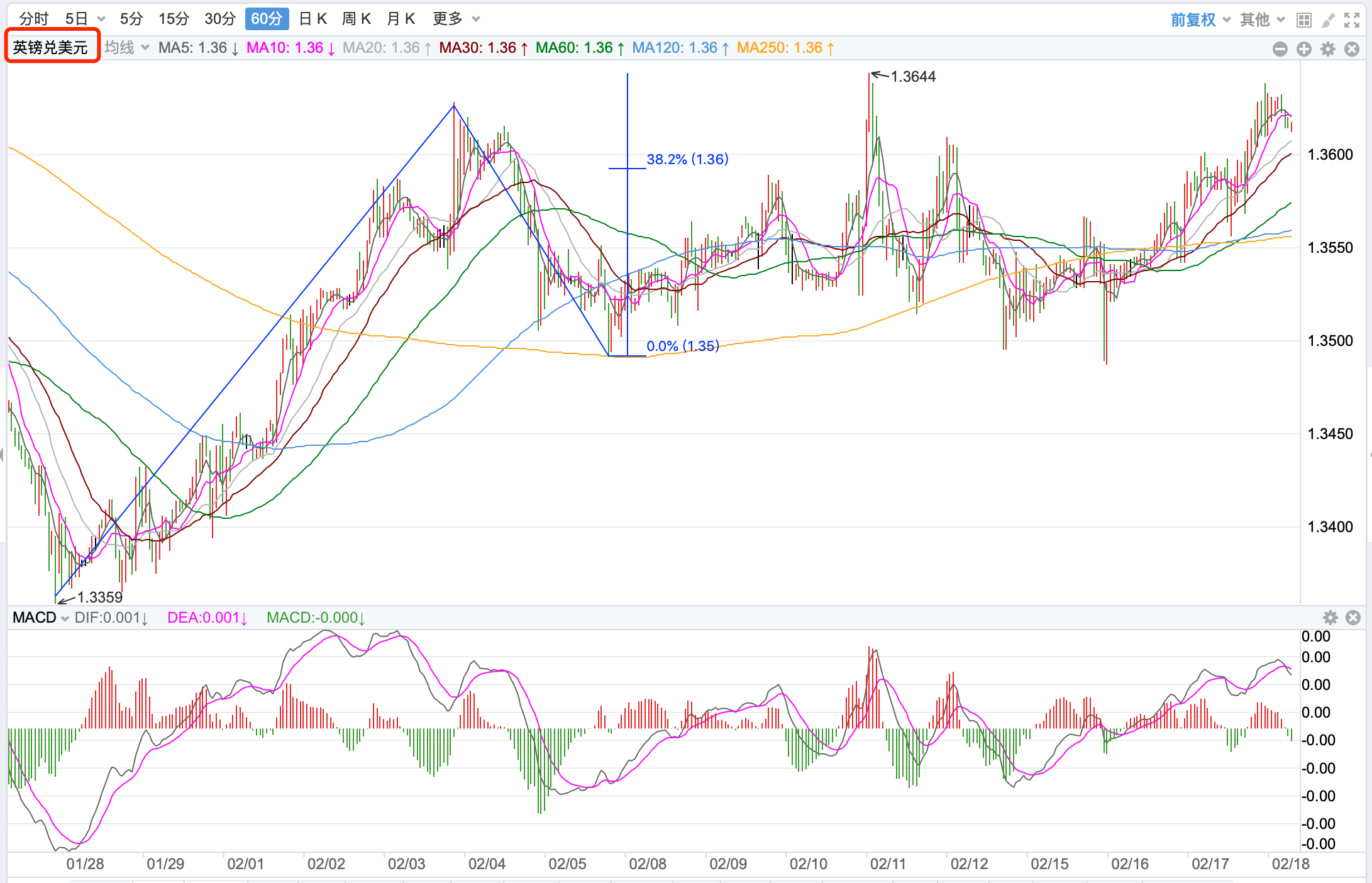Open main chart moving average settings gear
Viewport: 1372px width, 883px height.
pyautogui.click(x=1327, y=49)
